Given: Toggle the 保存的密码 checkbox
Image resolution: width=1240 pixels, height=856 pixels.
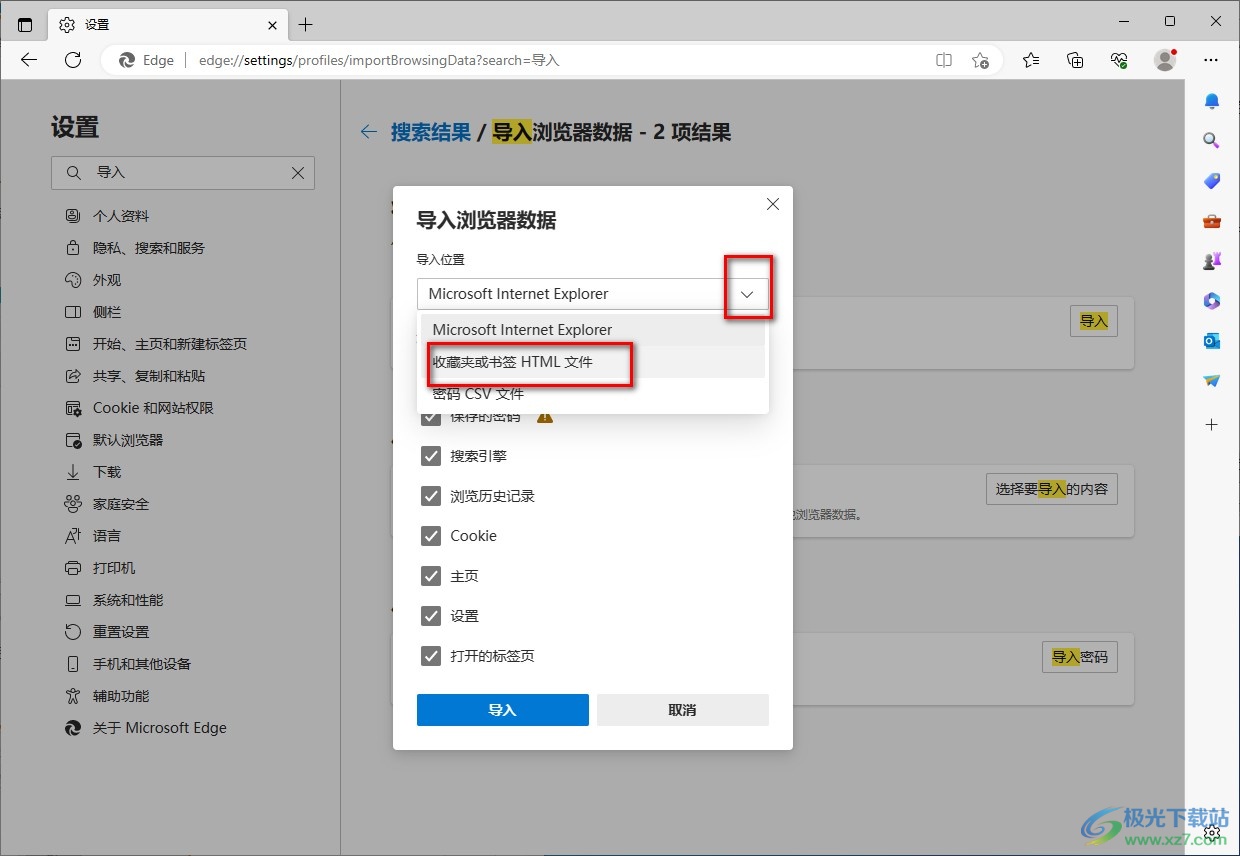Looking at the screenshot, I should pos(431,416).
